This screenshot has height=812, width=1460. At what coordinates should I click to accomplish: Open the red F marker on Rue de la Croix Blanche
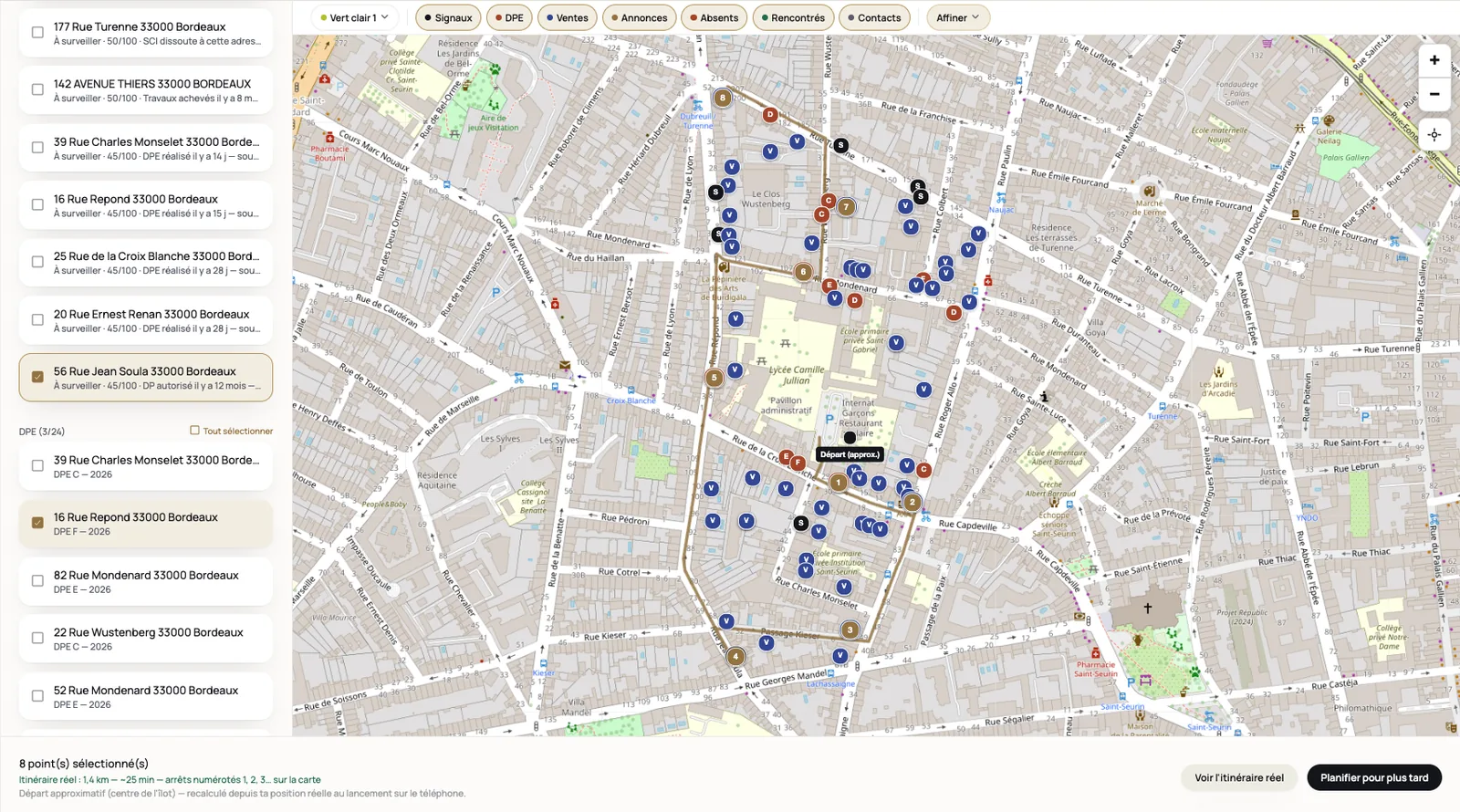tap(798, 463)
